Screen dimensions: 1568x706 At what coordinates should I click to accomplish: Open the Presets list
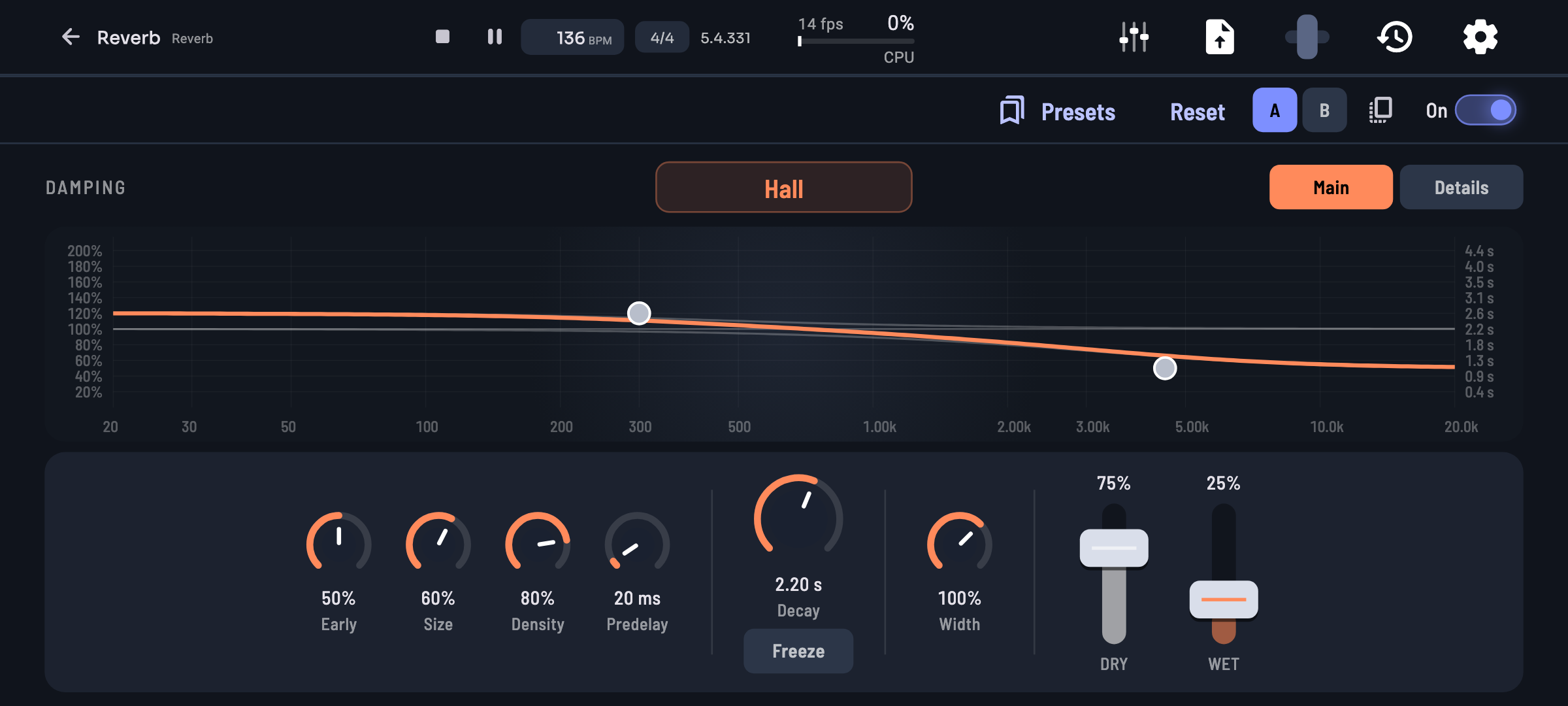point(1078,112)
